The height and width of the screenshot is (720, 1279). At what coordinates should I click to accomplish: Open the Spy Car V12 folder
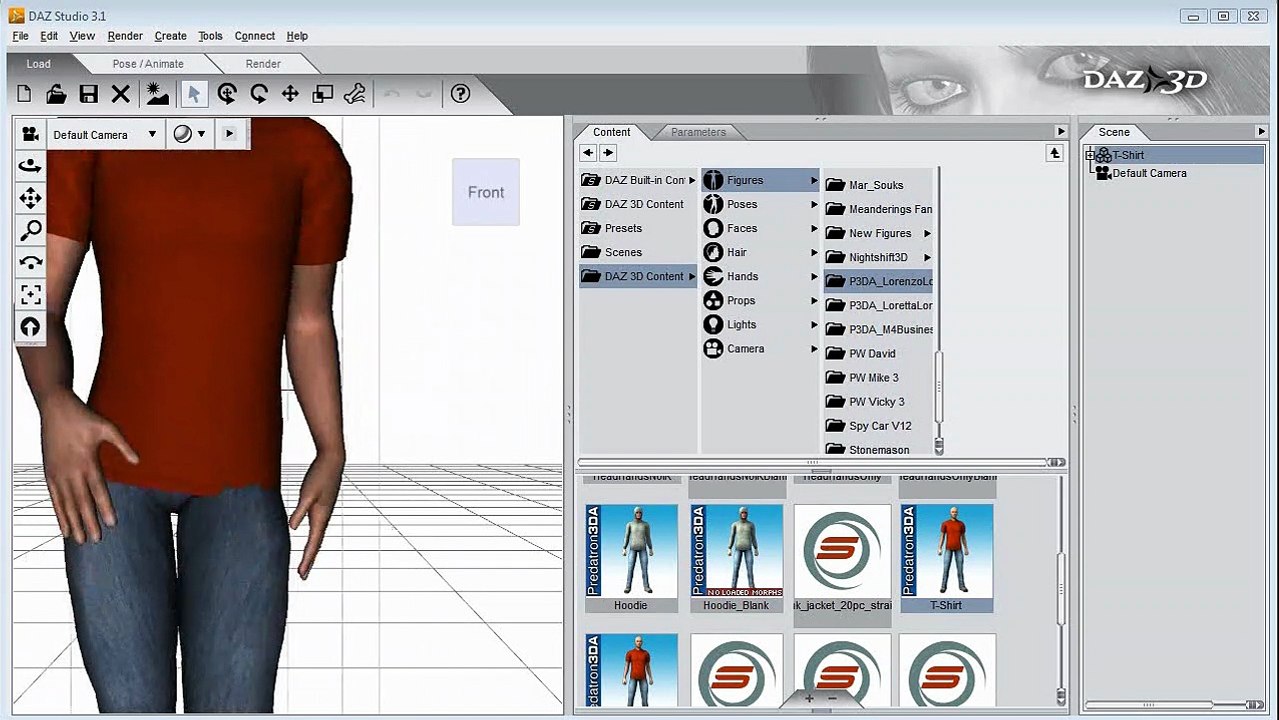pos(878,425)
